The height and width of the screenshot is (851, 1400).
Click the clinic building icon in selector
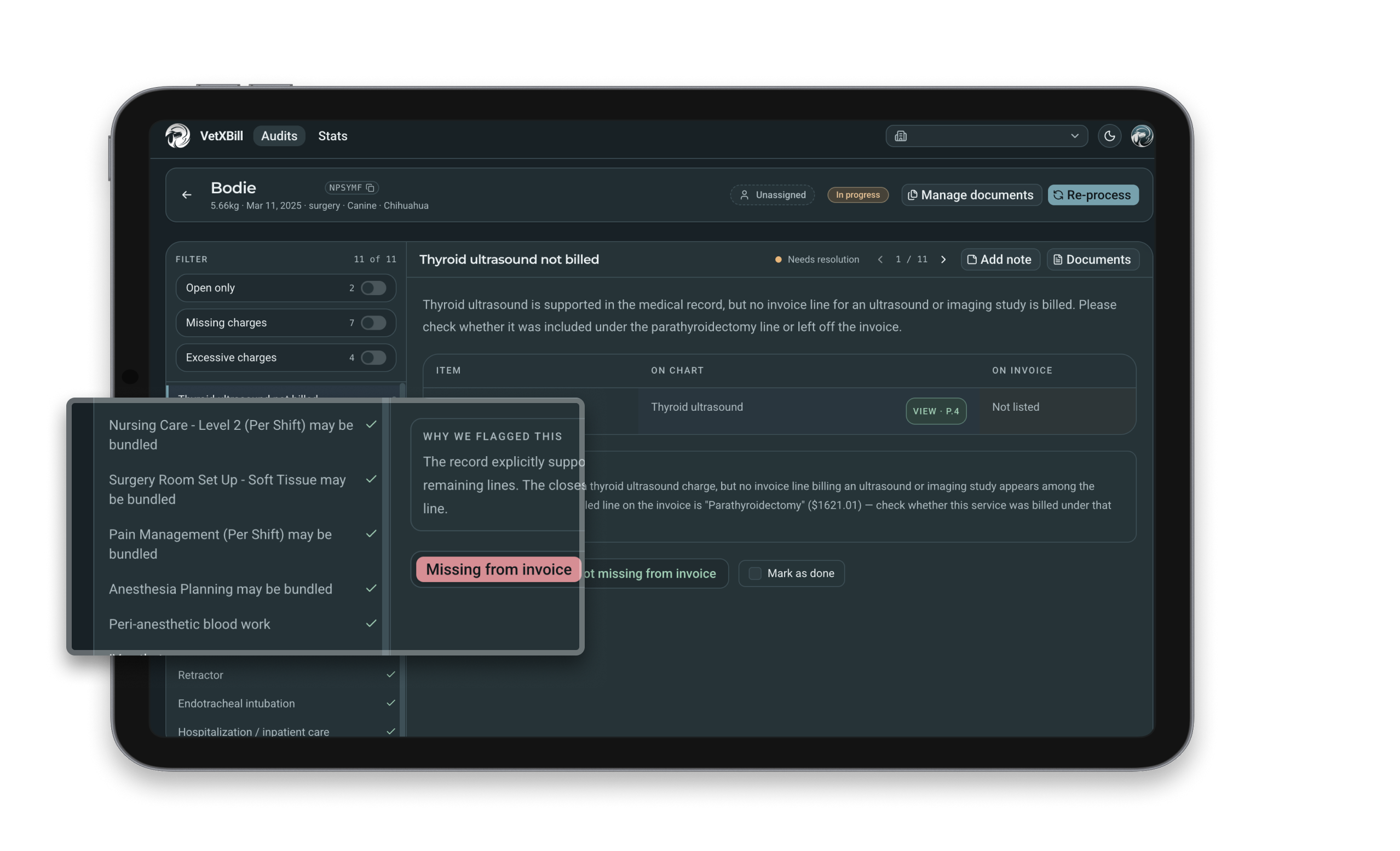click(x=901, y=136)
